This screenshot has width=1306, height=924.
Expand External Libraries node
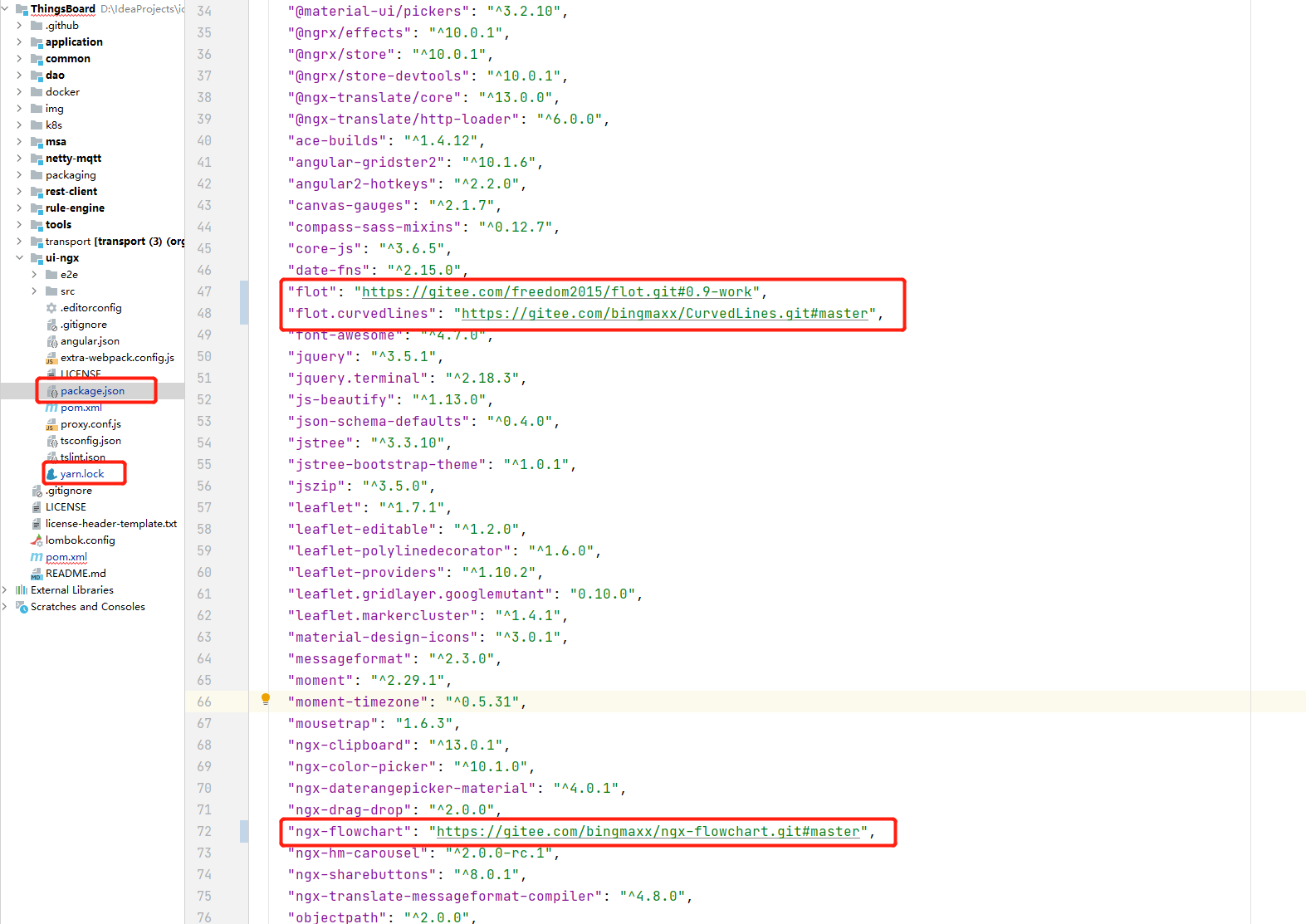(x=5, y=590)
